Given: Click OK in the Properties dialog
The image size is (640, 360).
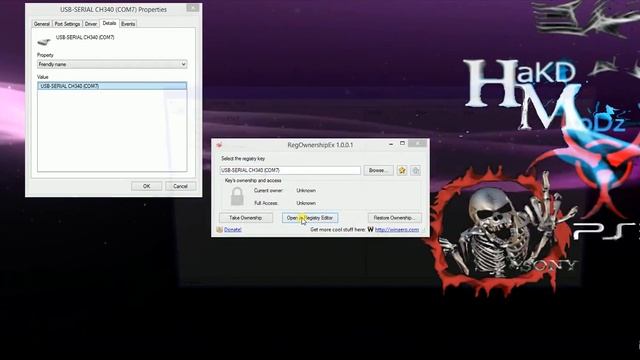Looking at the screenshot, I should coord(147,186).
